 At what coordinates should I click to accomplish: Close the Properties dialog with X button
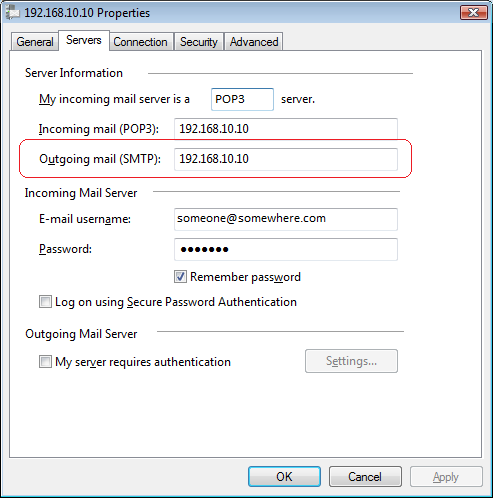tap(474, 13)
